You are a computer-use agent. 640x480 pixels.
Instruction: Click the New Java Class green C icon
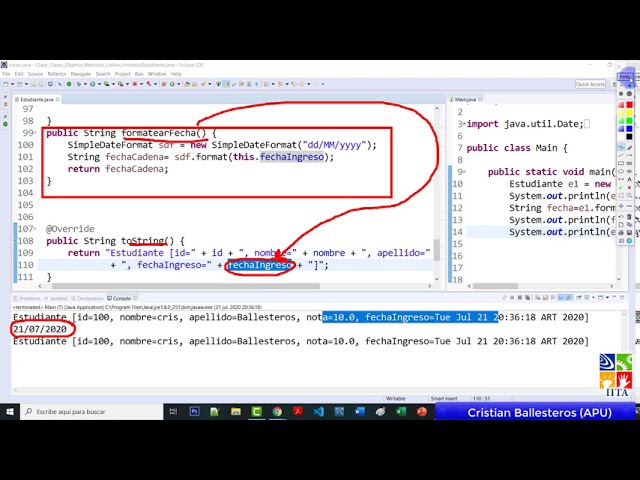pos(172,84)
